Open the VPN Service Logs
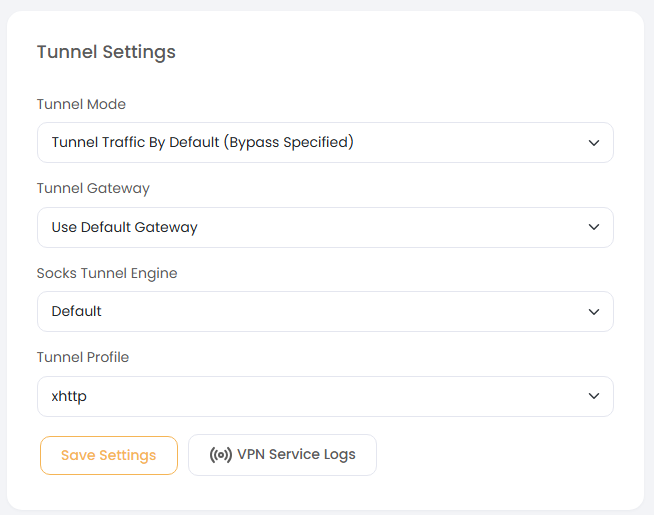 click(282, 455)
